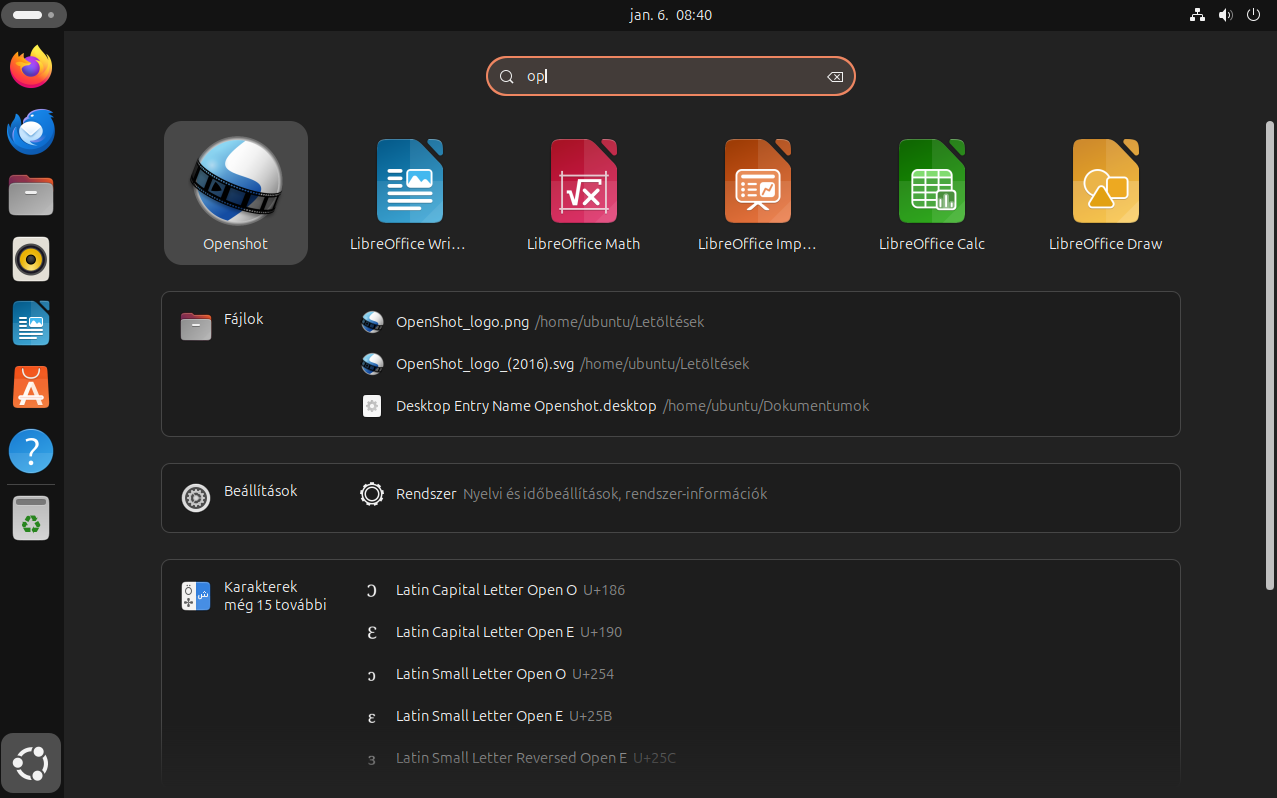
Task: Select Latin Capital Letter Open O character
Action: 486,590
